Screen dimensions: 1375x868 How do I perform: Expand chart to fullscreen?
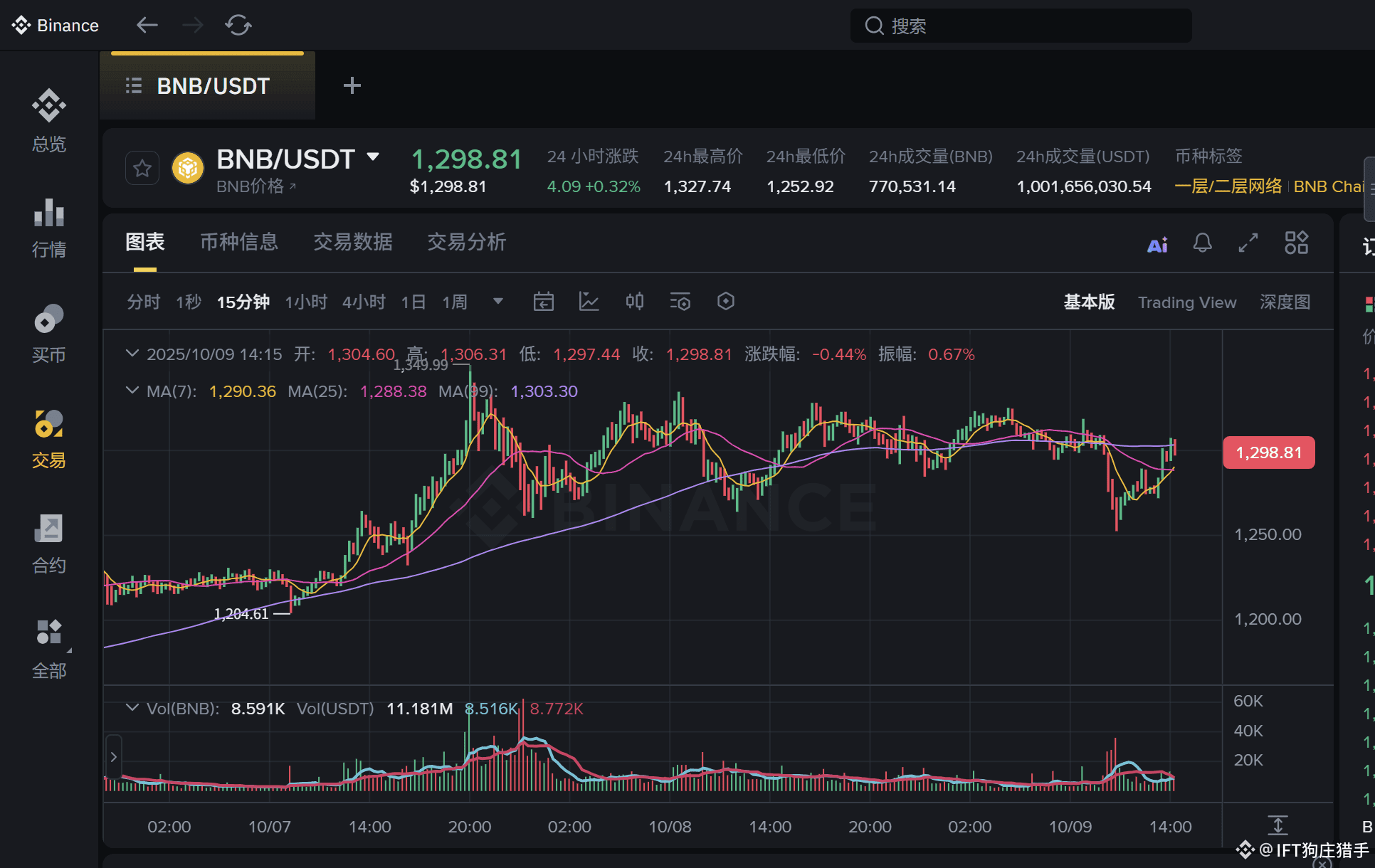(x=1248, y=243)
